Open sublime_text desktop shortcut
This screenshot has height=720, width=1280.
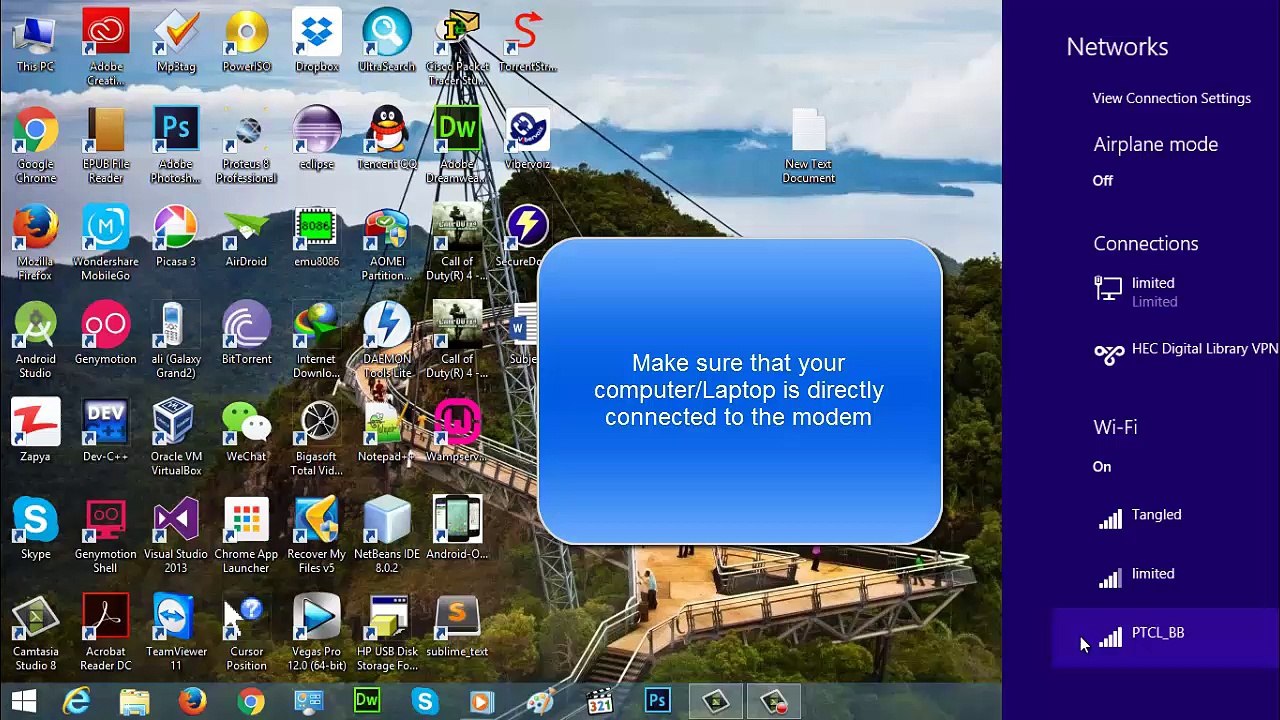[457, 627]
